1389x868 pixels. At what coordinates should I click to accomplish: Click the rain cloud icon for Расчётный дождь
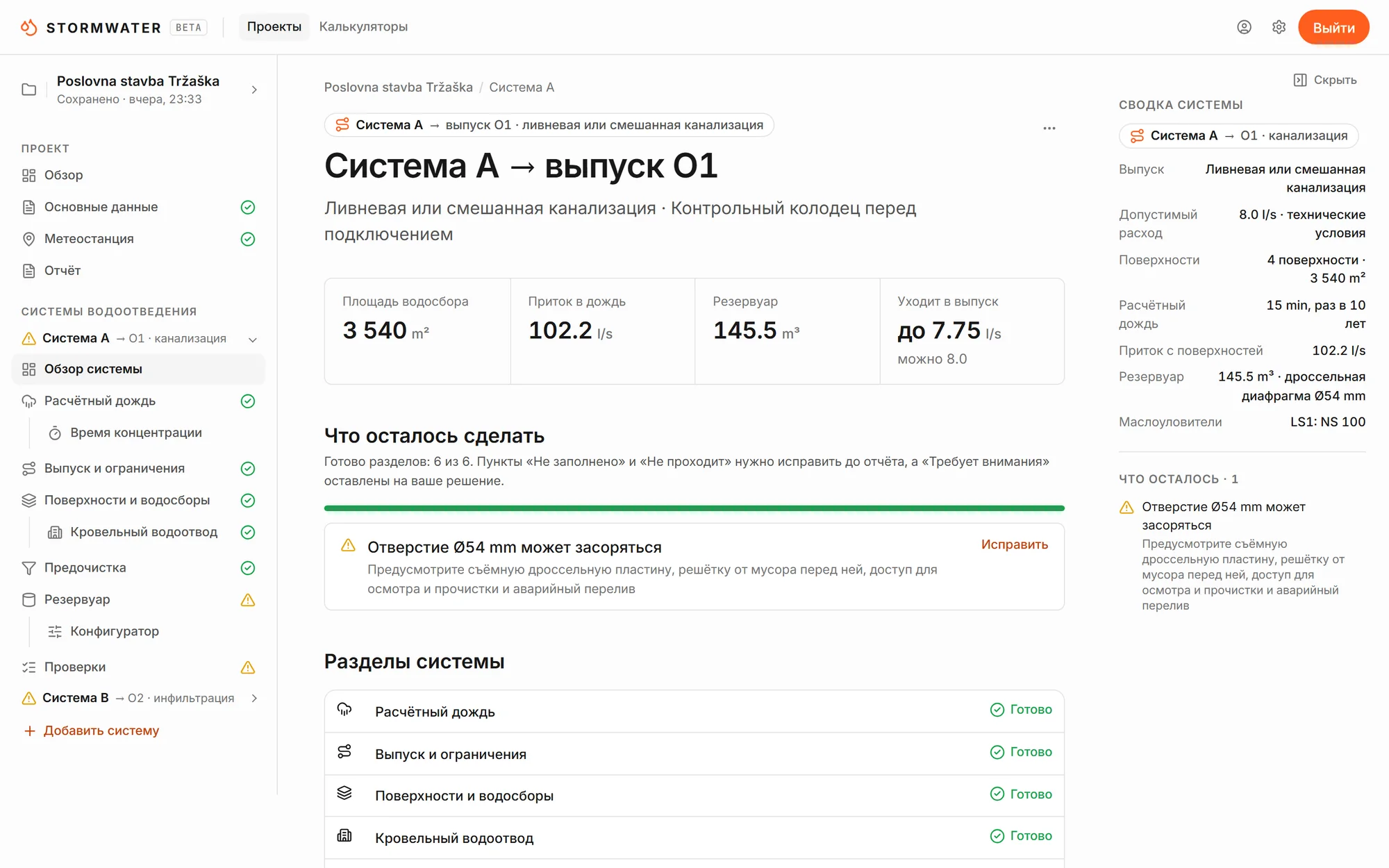(28, 401)
